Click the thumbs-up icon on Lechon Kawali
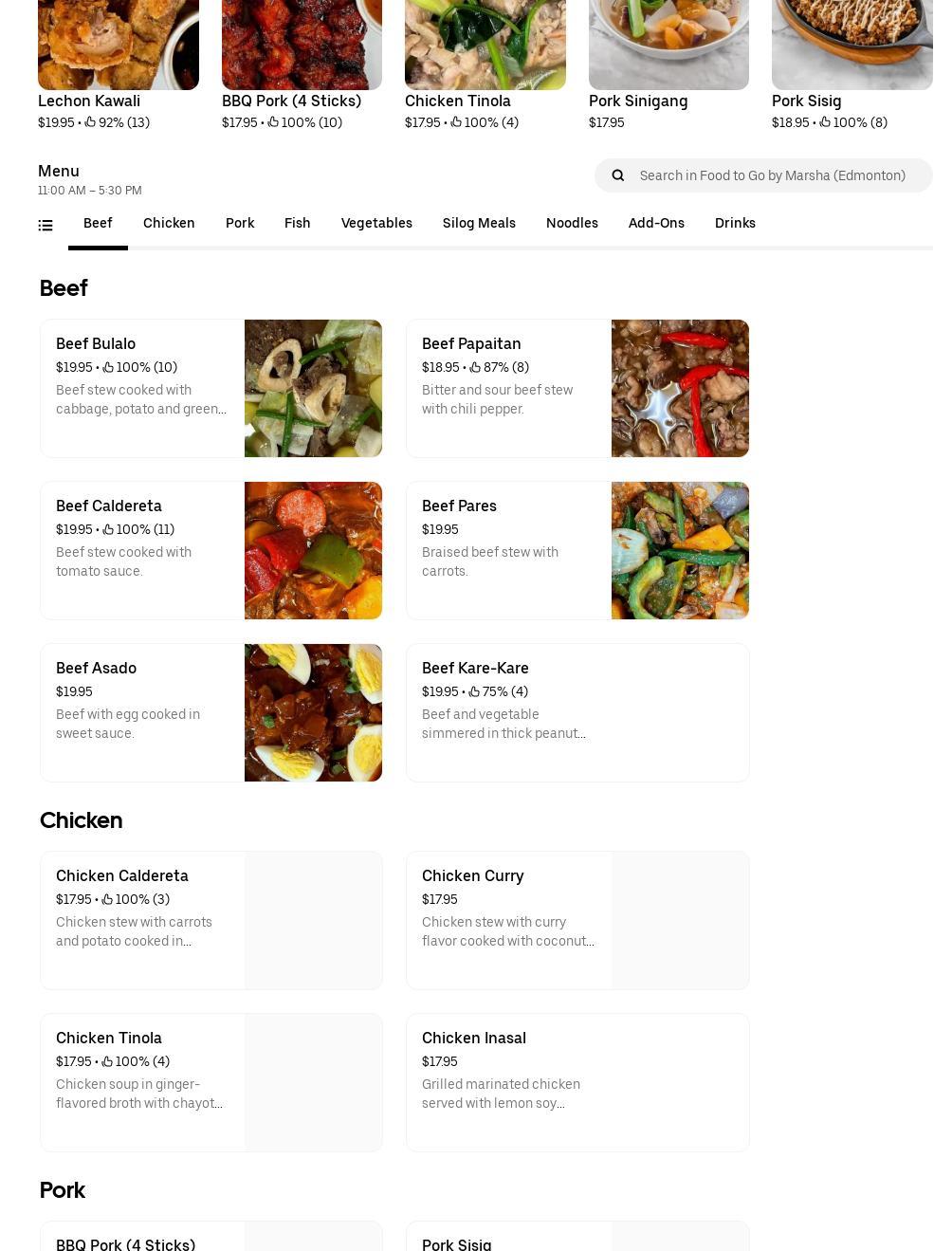This screenshot has width=952, height=1251. click(x=90, y=121)
